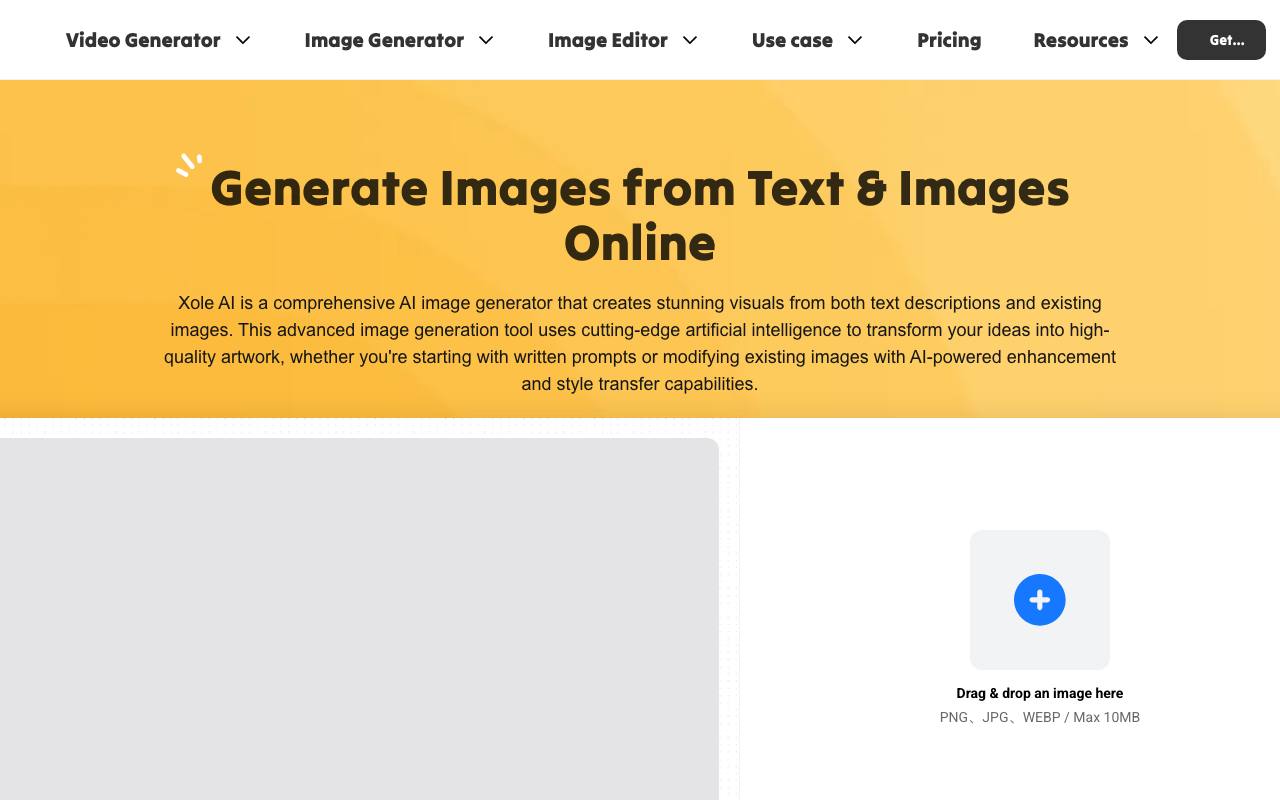Go to the Pricing page
1280x800 pixels.
click(x=949, y=40)
